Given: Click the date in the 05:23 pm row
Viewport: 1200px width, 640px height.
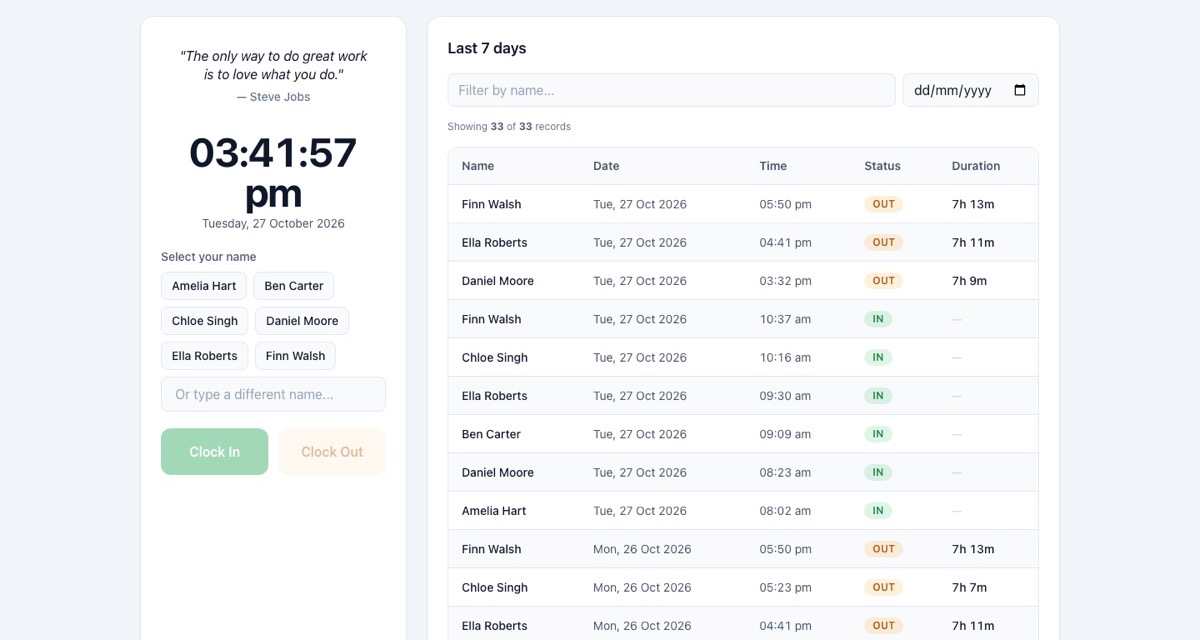Looking at the screenshot, I should point(642,588).
